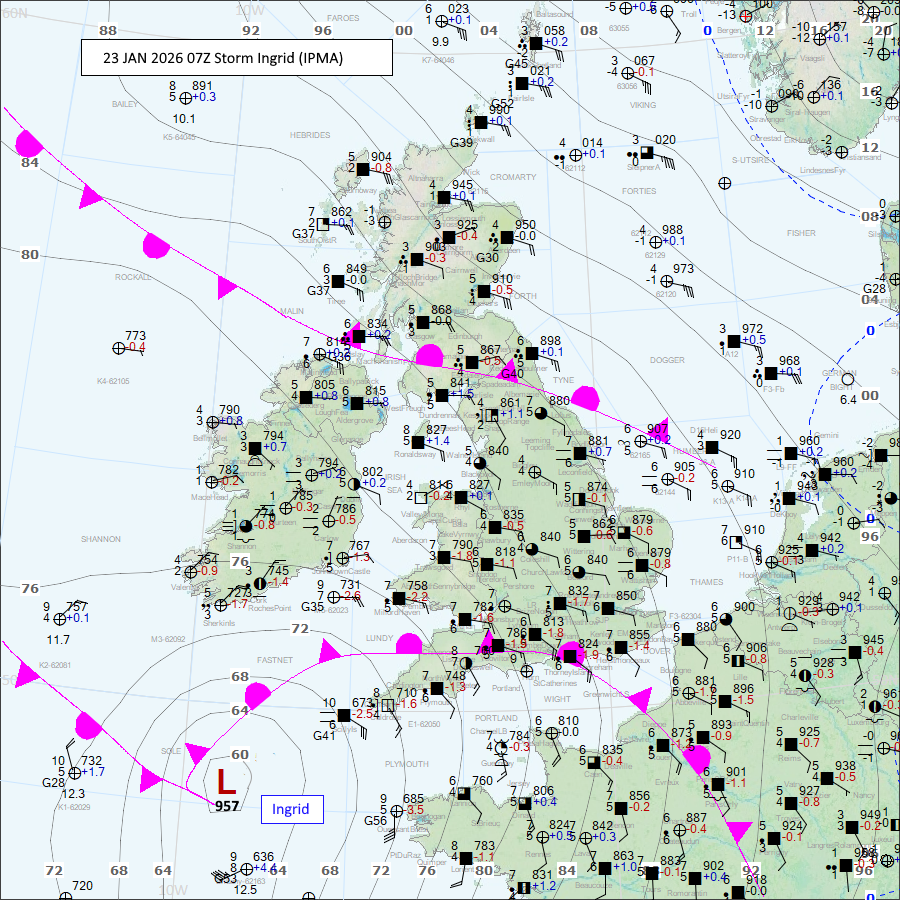This screenshot has width=900, height=900.
Task: Click the SHANNON sea area label
Action: coord(100,538)
